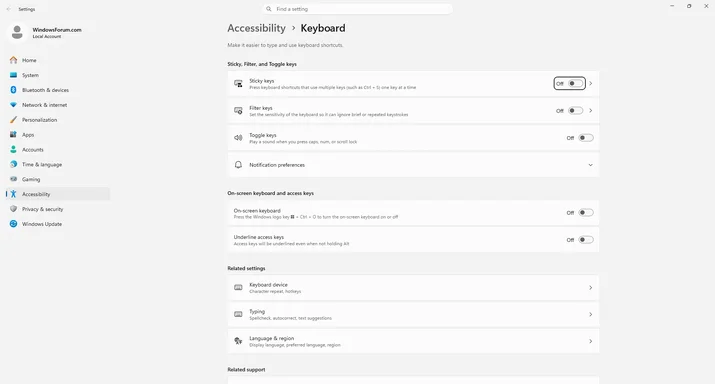Click the user profile avatar
715x384 pixels.
[x=17, y=32]
